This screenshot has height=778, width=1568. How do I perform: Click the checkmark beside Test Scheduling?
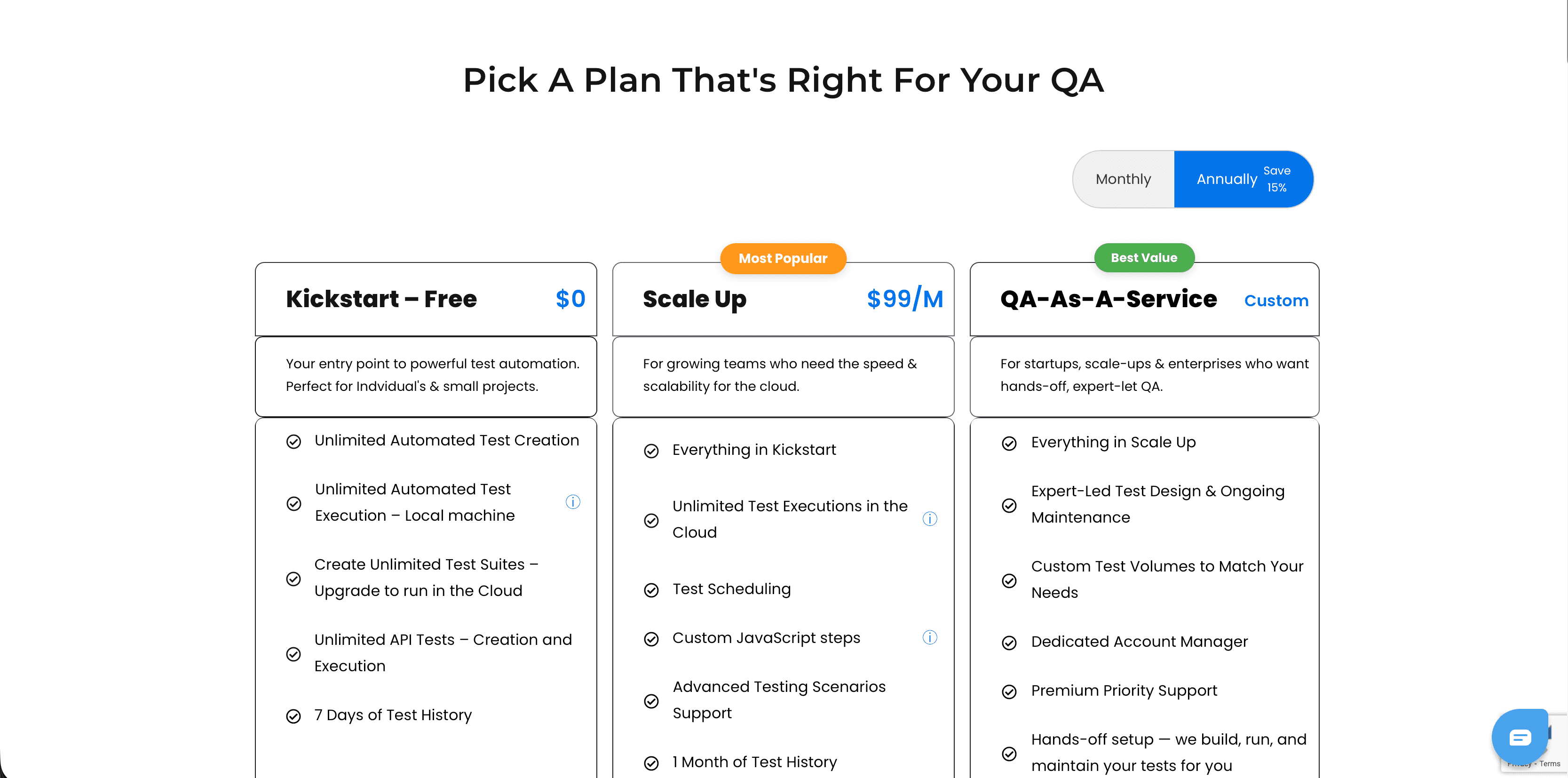coord(651,589)
